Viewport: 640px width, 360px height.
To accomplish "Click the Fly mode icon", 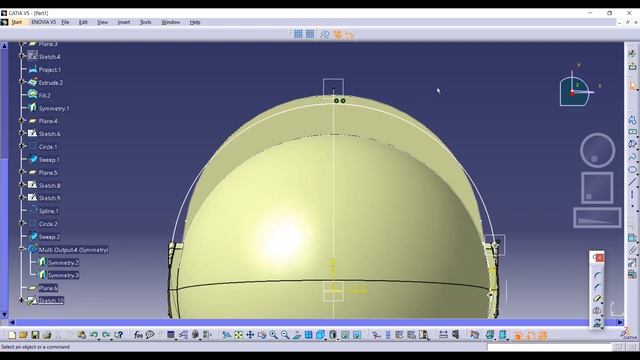I will pos(227,335).
